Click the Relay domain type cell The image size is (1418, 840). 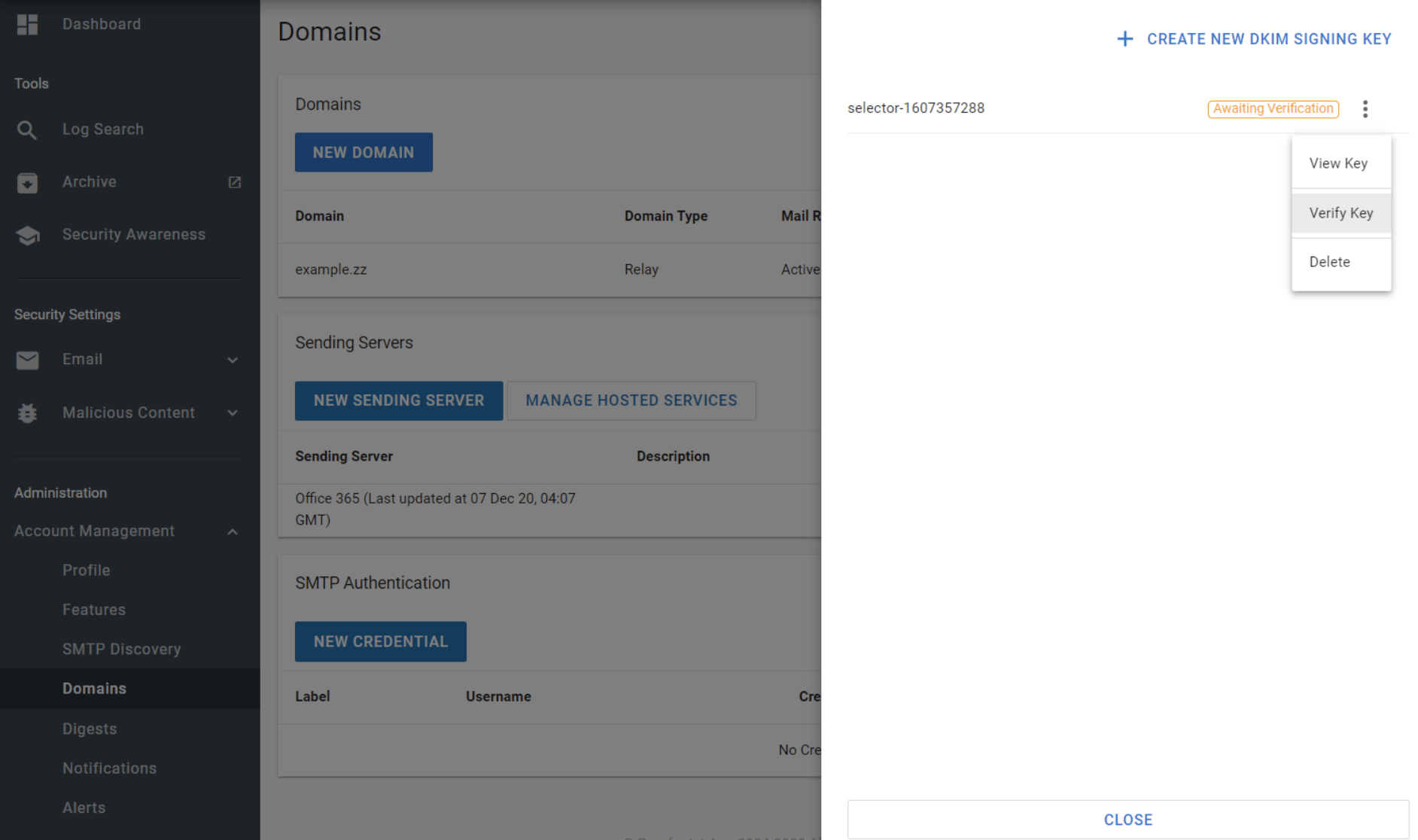(x=641, y=269)
